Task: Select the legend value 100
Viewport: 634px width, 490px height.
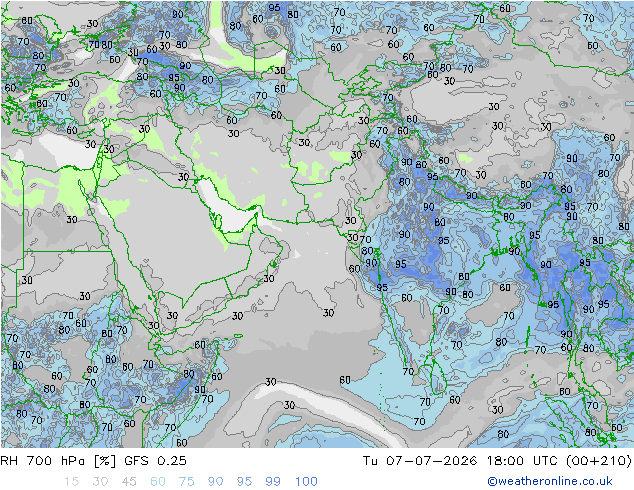Action: tap(306, 481)
